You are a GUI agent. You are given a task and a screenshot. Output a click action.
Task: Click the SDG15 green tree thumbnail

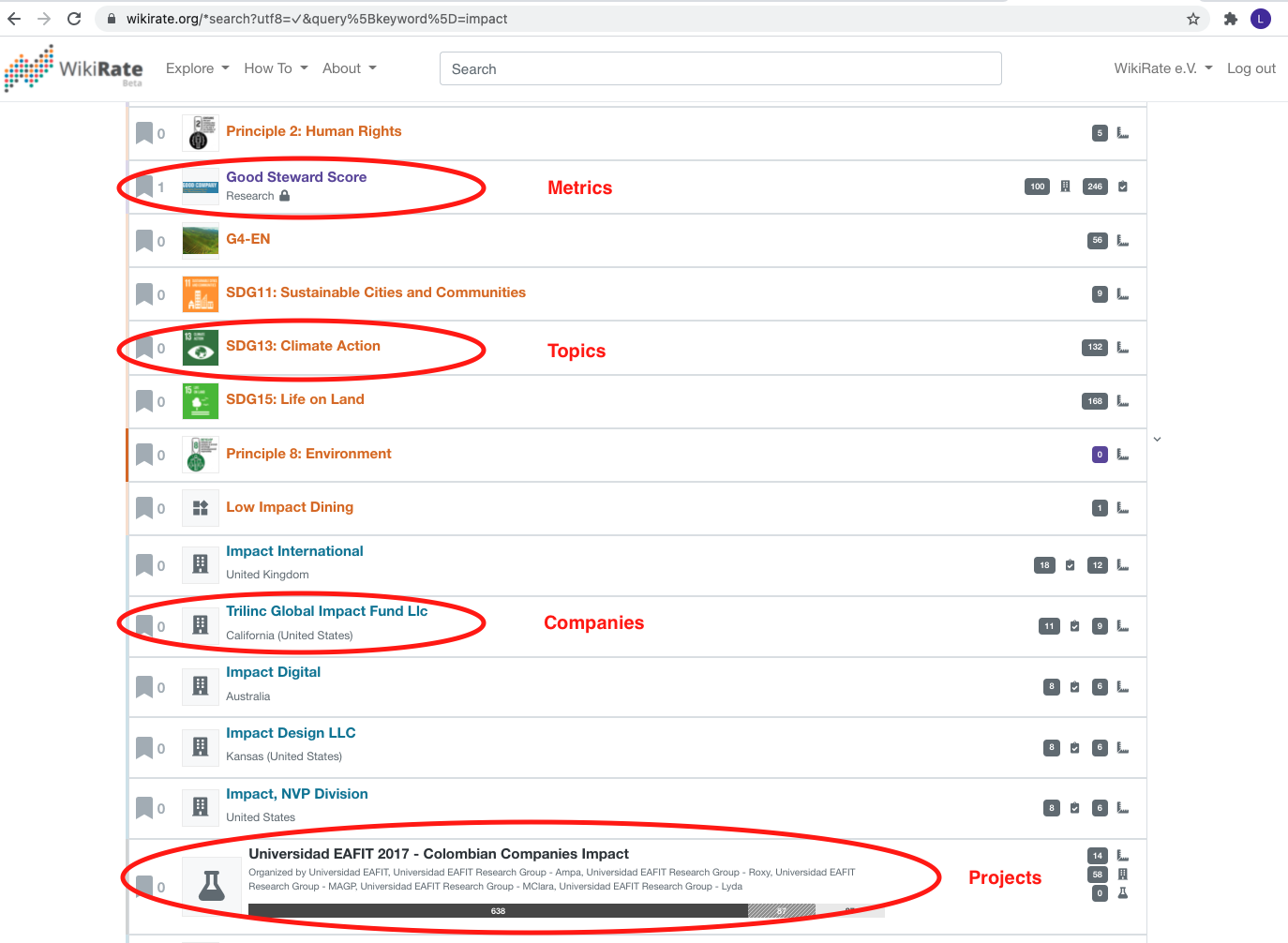tap(200, 401)
